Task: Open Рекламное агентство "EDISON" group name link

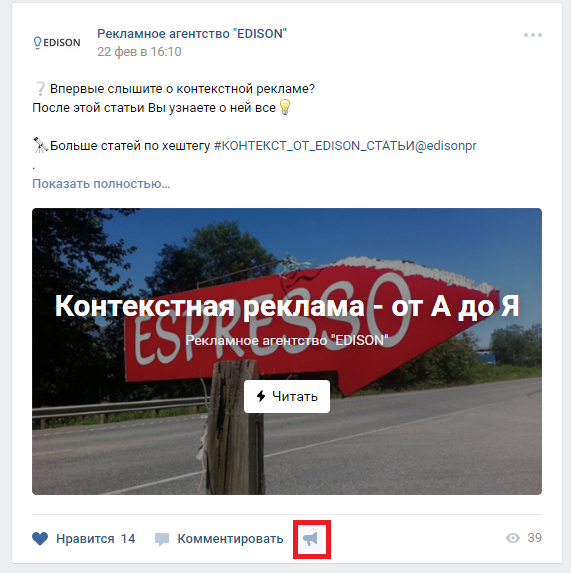Action: (x=192, y=34)
